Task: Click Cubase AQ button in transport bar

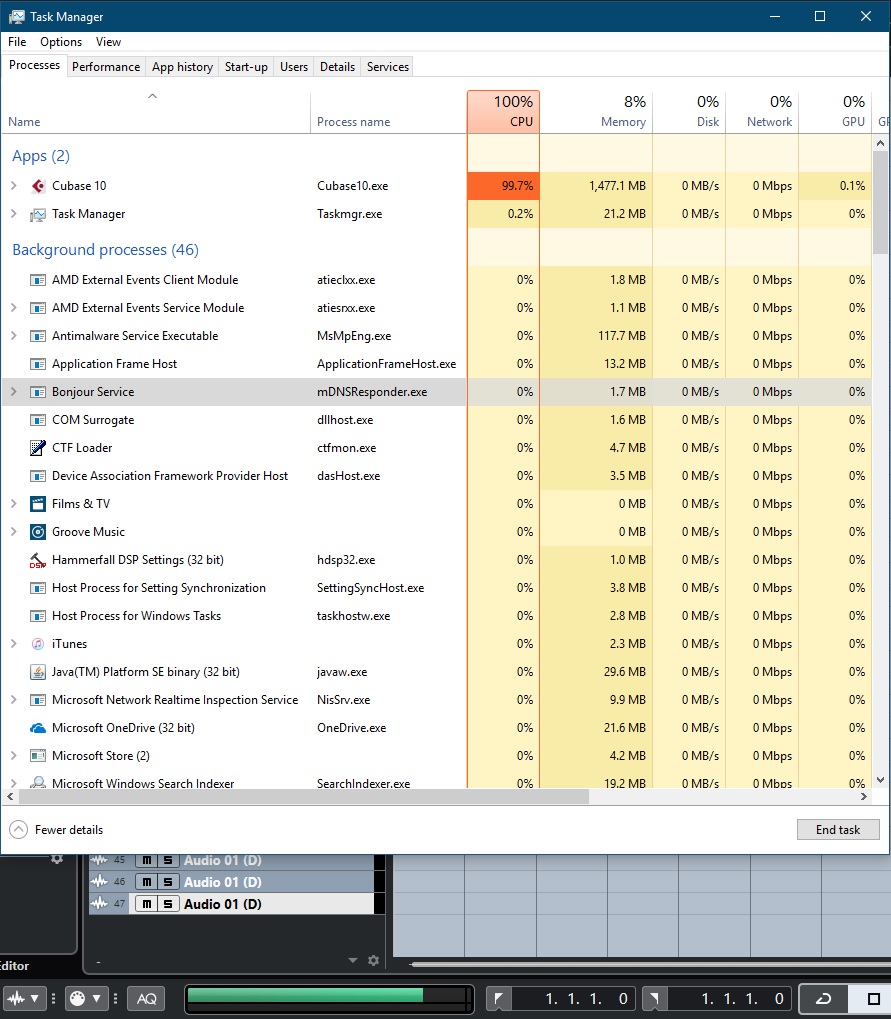Action: coord(146,998)
